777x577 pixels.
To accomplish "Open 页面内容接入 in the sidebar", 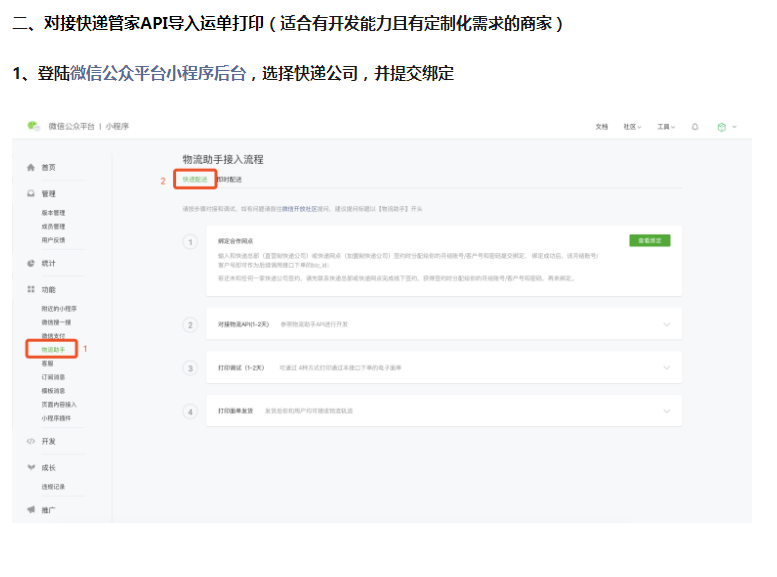I will tap(59, 404).
